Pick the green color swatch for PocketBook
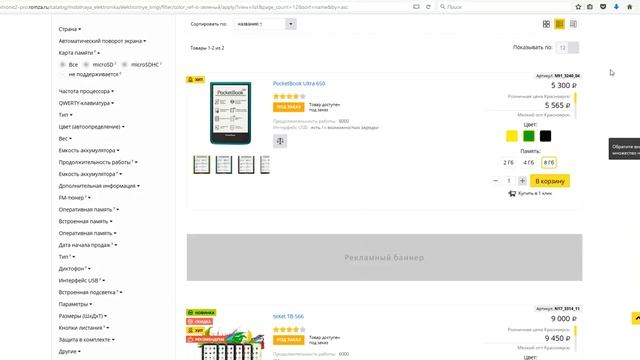Viewport: 640px width, 360px height. 529,136
